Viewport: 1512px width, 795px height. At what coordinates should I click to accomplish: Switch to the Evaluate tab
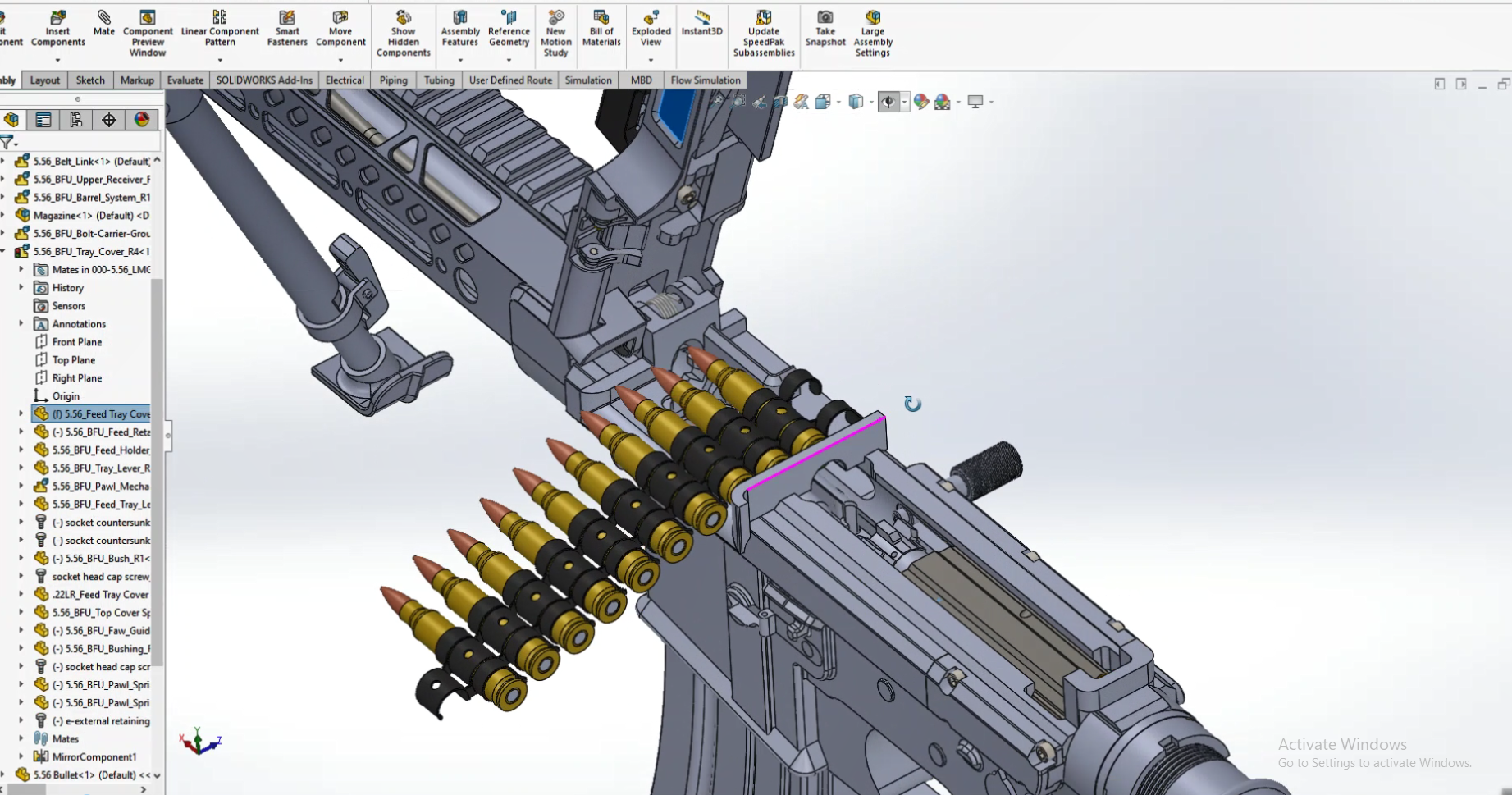coord(185,80)
